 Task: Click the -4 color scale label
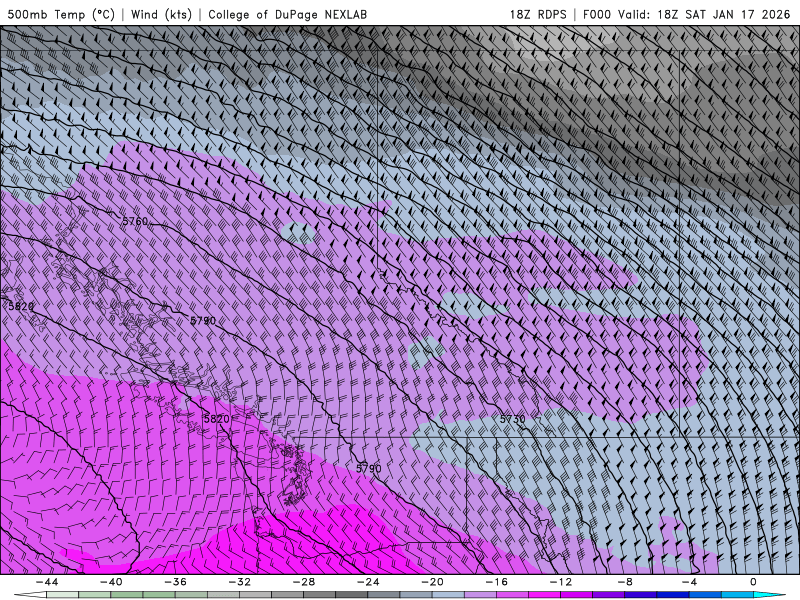coord(690,582)
